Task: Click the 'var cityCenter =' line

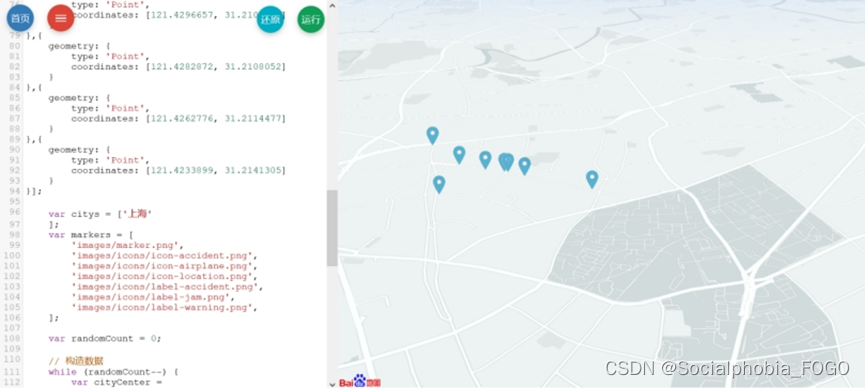Action: tap(116, 382)
